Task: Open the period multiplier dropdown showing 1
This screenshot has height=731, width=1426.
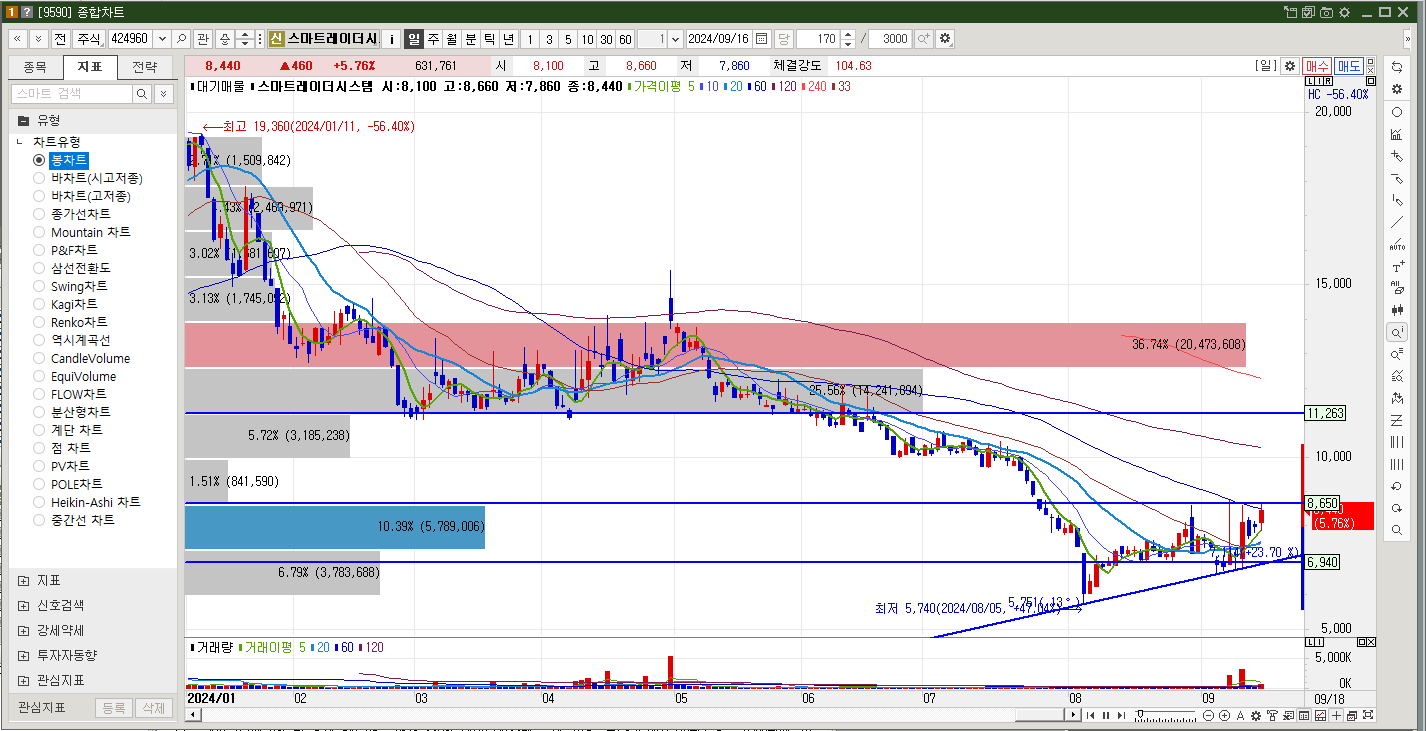Action: point(676,39)
